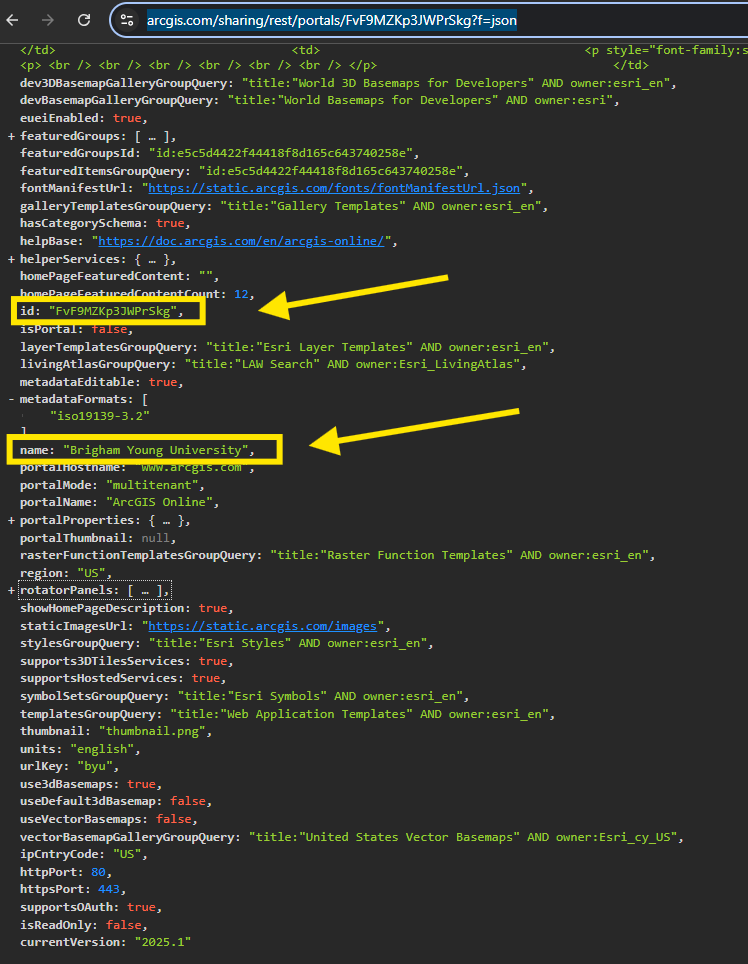Click the useVectorBasemaps key
Screen dimensions: 748x964
pos(81,819)
